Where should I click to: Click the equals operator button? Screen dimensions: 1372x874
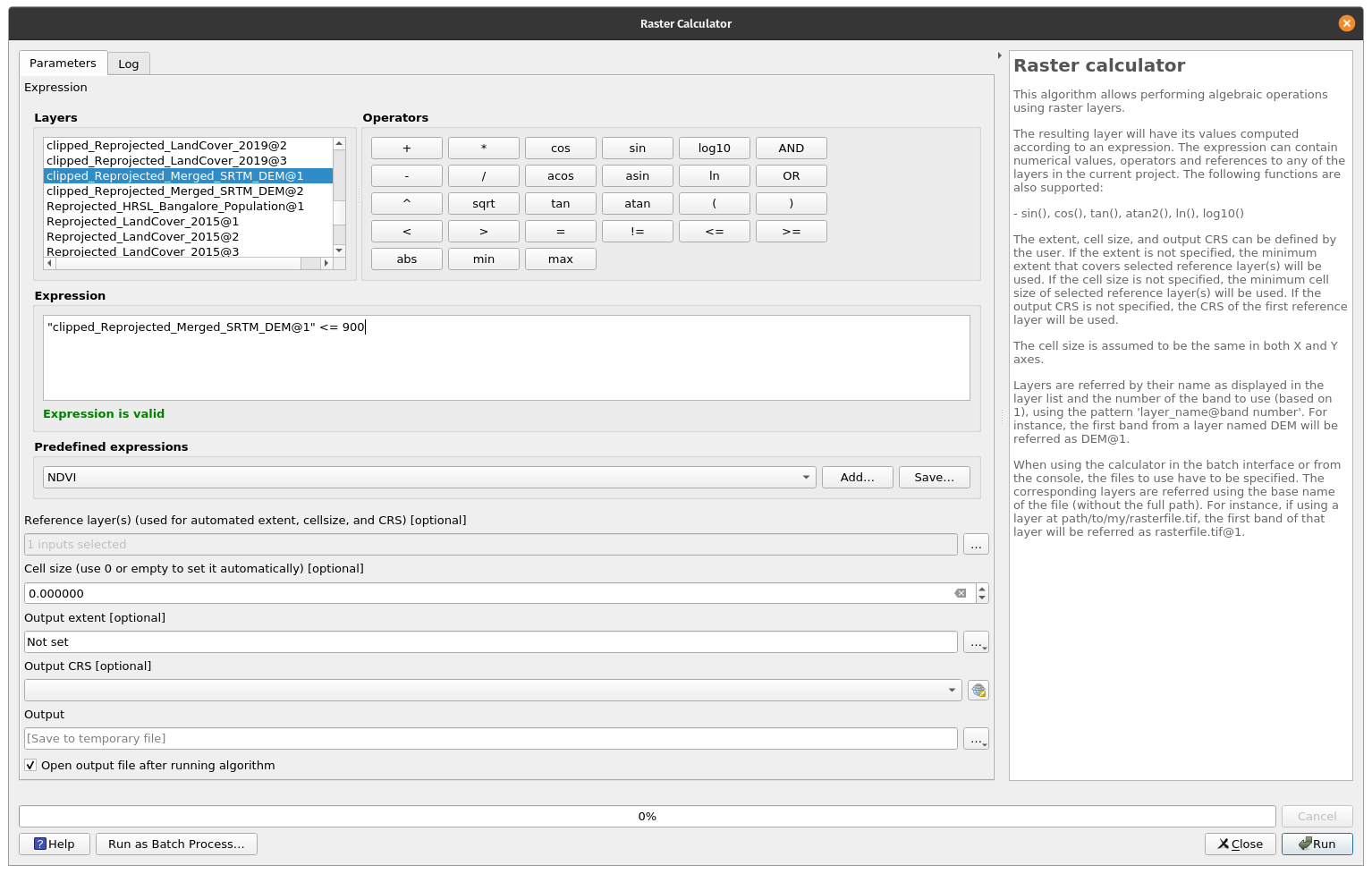[x=561, y=232]
